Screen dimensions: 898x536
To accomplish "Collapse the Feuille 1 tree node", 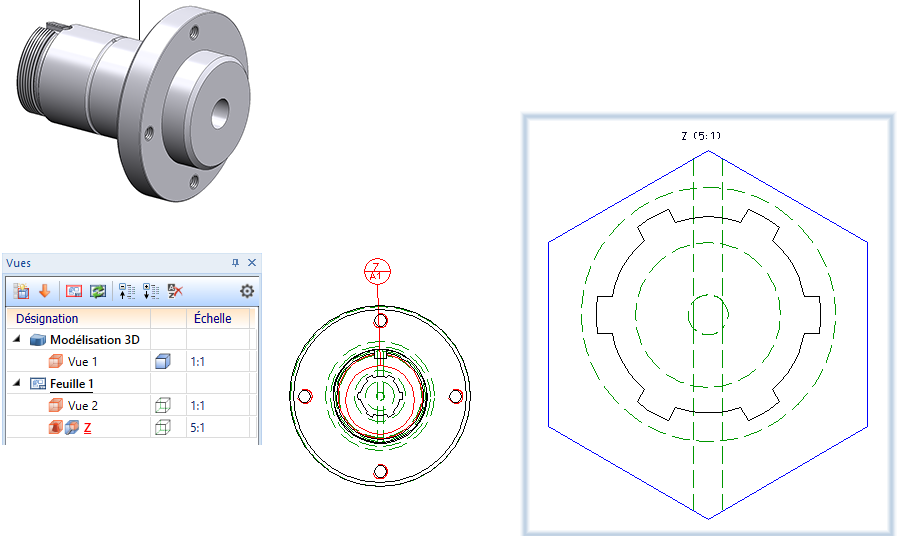I will [15, 383].
